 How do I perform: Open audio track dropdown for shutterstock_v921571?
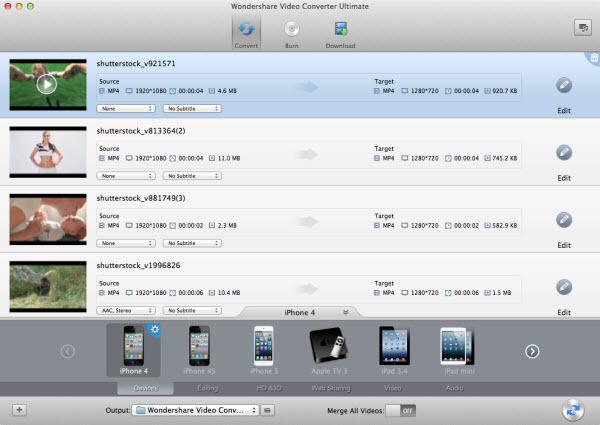tap(126, 109)
